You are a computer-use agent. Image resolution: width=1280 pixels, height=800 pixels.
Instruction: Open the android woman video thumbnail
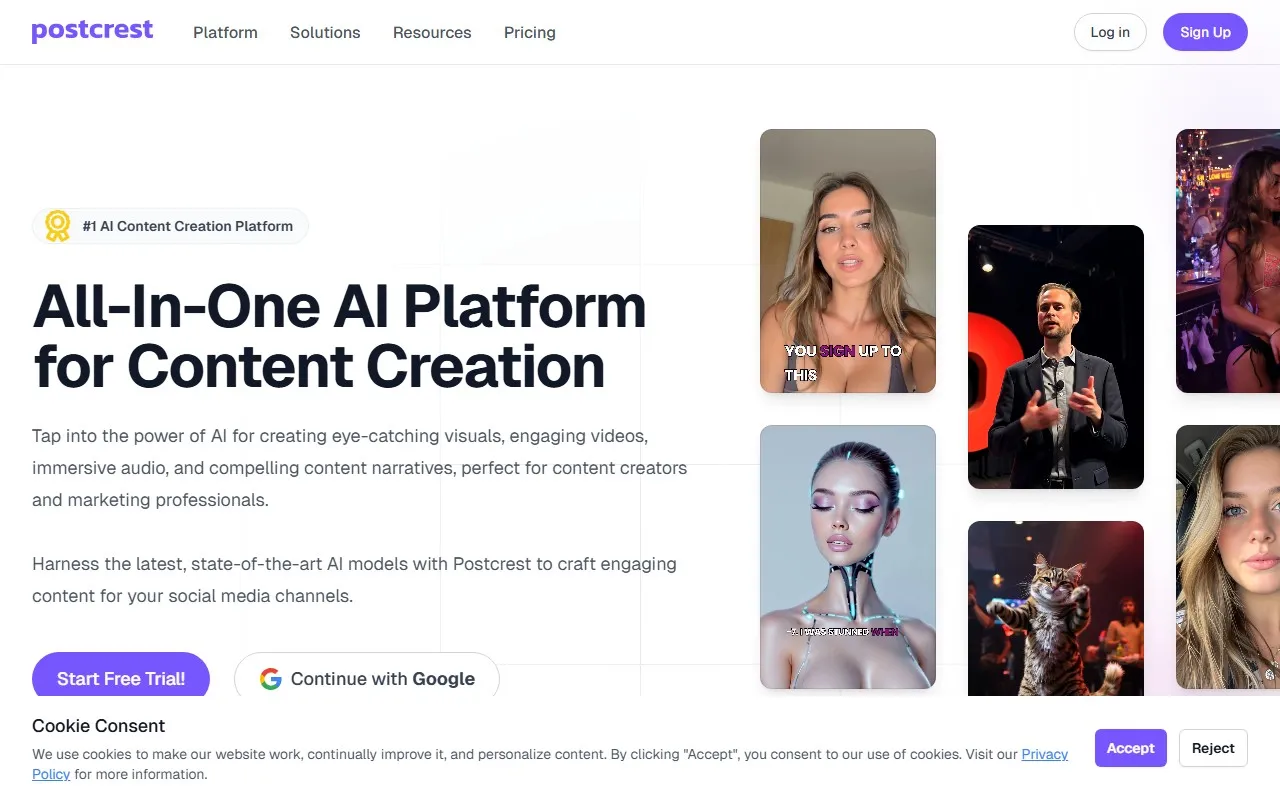pos(848,557)
